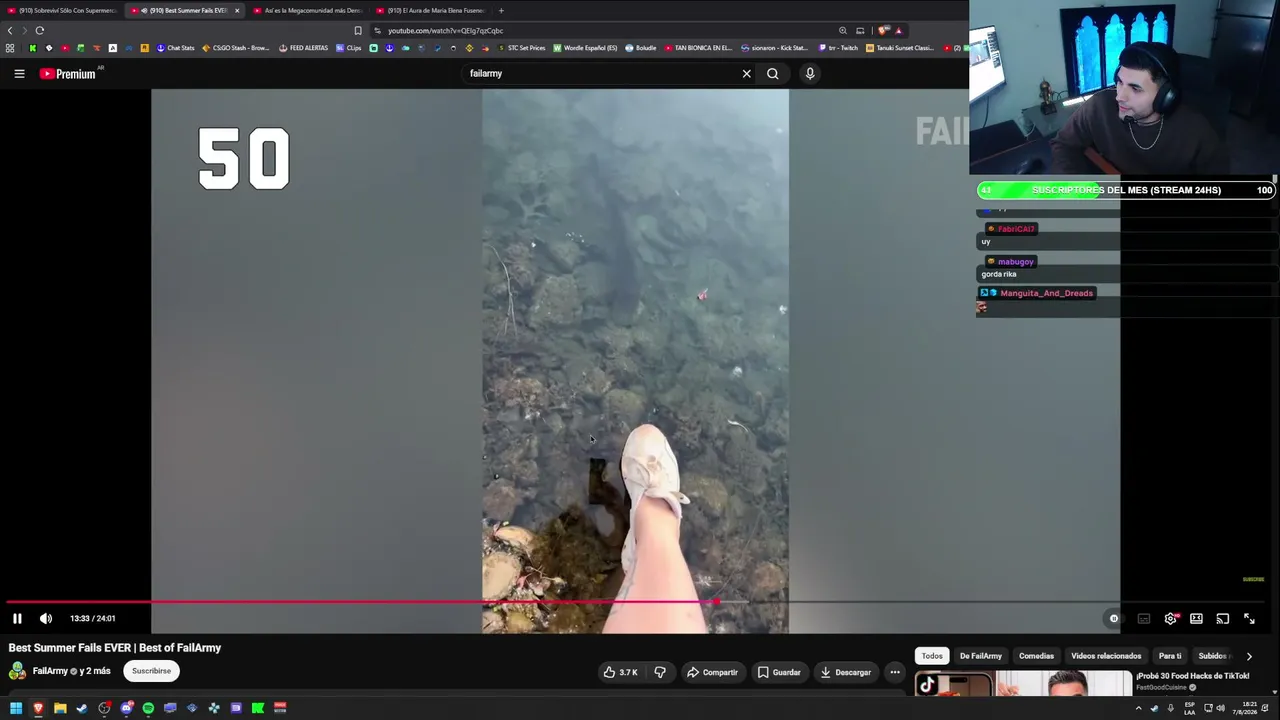The image size is (1280, 720).
Task: Open FEED ALERTAS bookmark
Action: coord(304,48)
